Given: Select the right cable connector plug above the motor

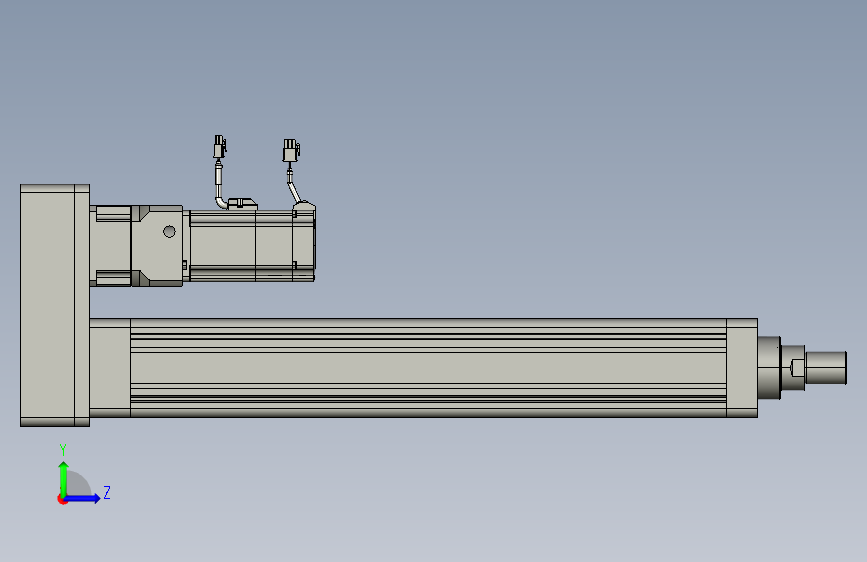Looking at the screenshot, I should pos(291,150).
